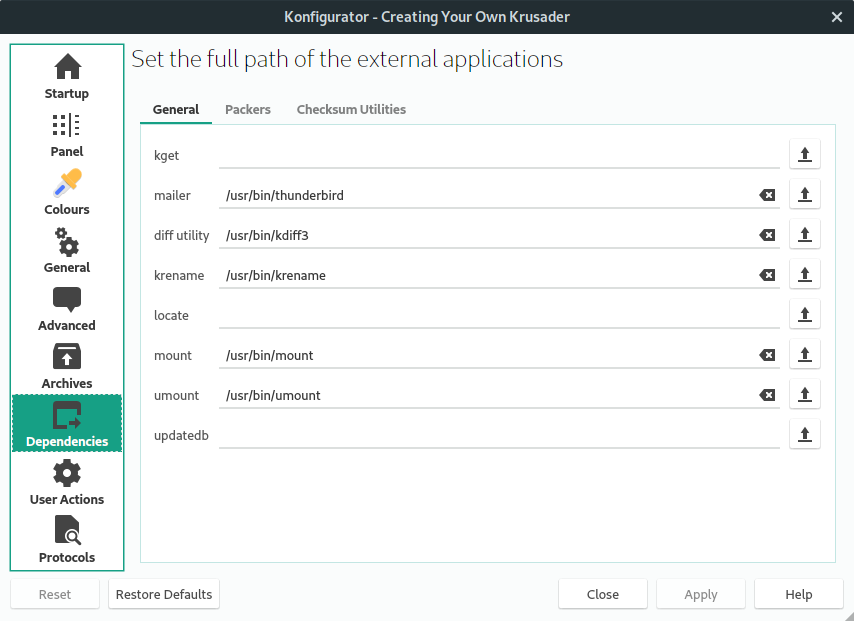
Task: Open the Colours settings section
Action: pos(67,193)
